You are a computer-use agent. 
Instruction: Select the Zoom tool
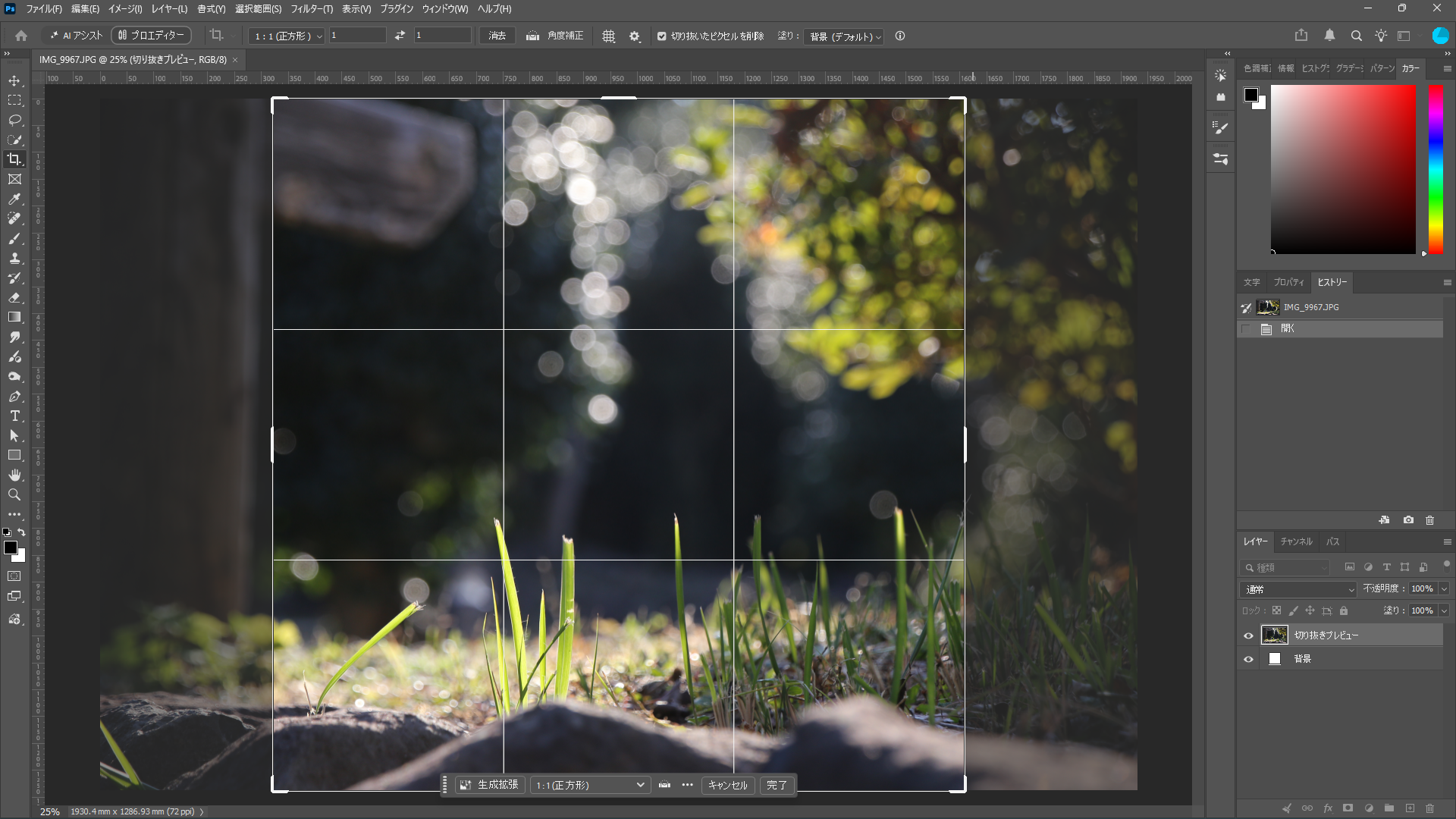tap(14, 494)
